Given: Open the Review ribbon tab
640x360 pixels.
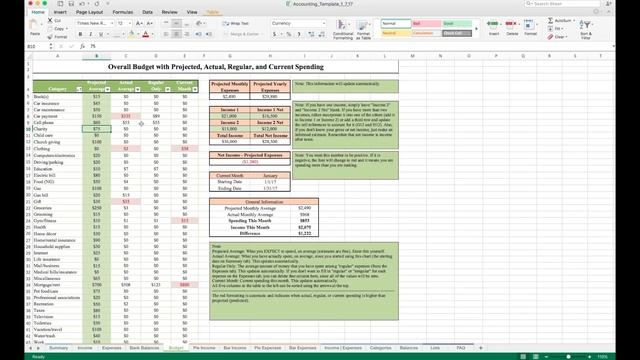Looking at the screenshot, I should click(x=169, y=12).
